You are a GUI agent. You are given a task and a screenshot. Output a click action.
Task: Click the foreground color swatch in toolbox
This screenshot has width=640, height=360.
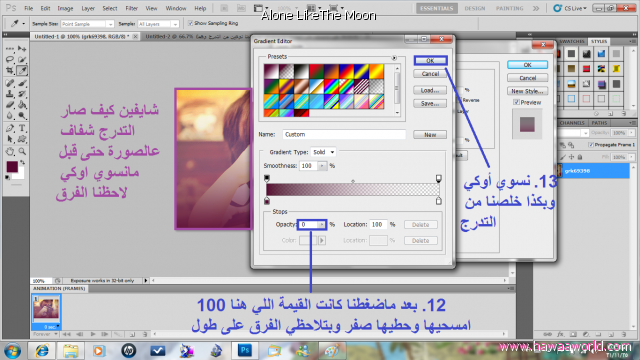pyautogui.click(x=12, y=167)
